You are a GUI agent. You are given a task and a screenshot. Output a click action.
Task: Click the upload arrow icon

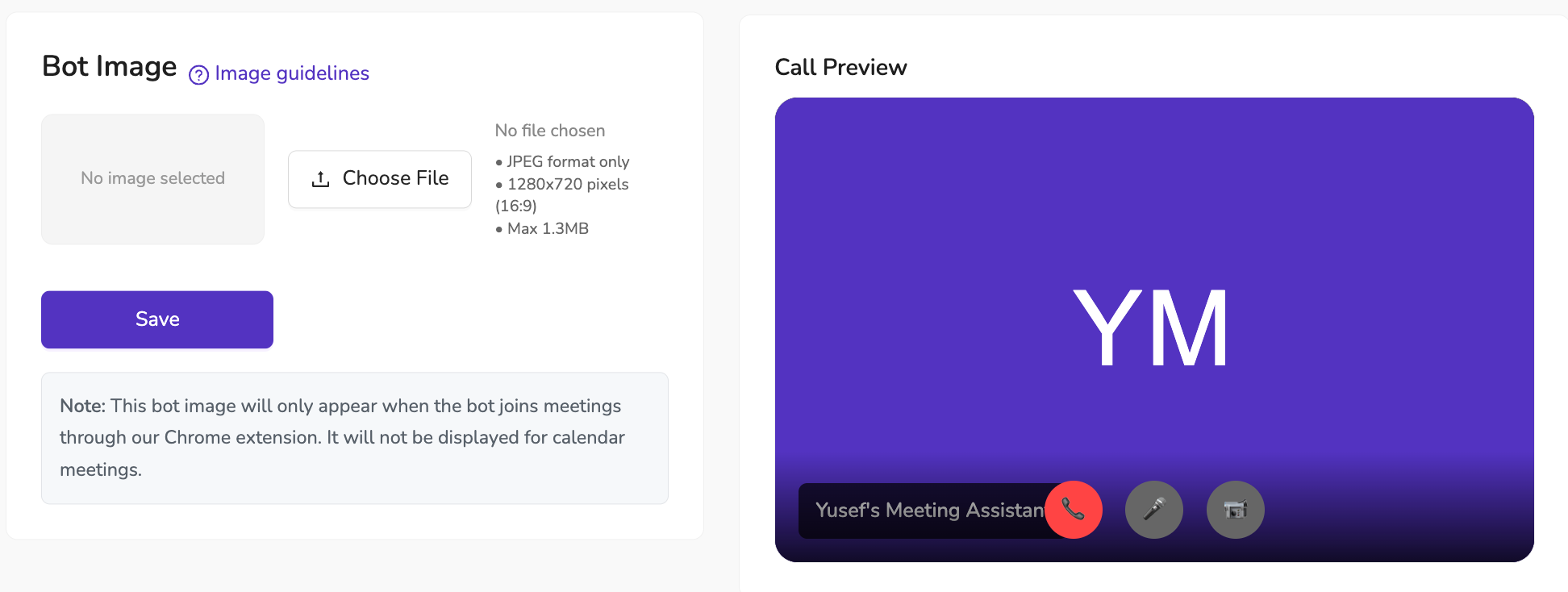click(320, 179)
